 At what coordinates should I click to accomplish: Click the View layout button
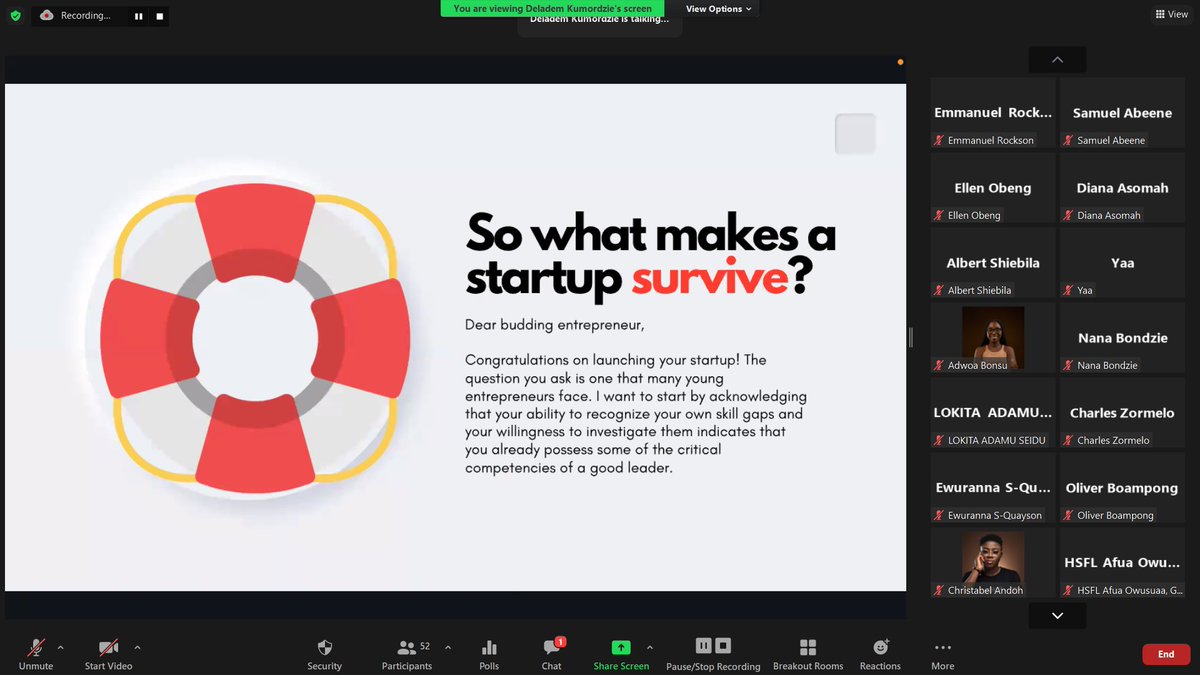[x=1172, y=14]
